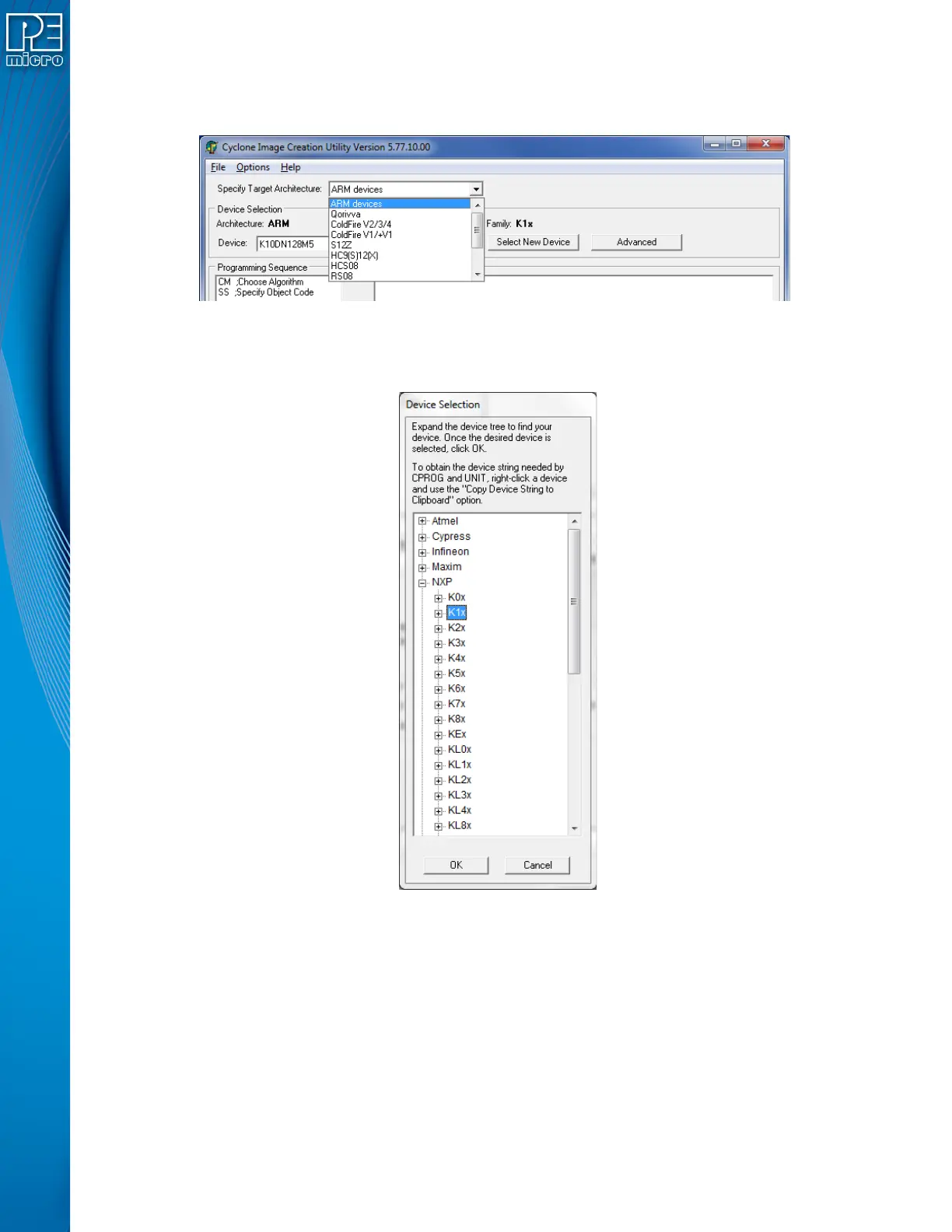Click Cancel in Device Selection dialog
Image resolution: width=952 pixels, height=1232 pixels.
pyautogui.click(x=537, y=865)
